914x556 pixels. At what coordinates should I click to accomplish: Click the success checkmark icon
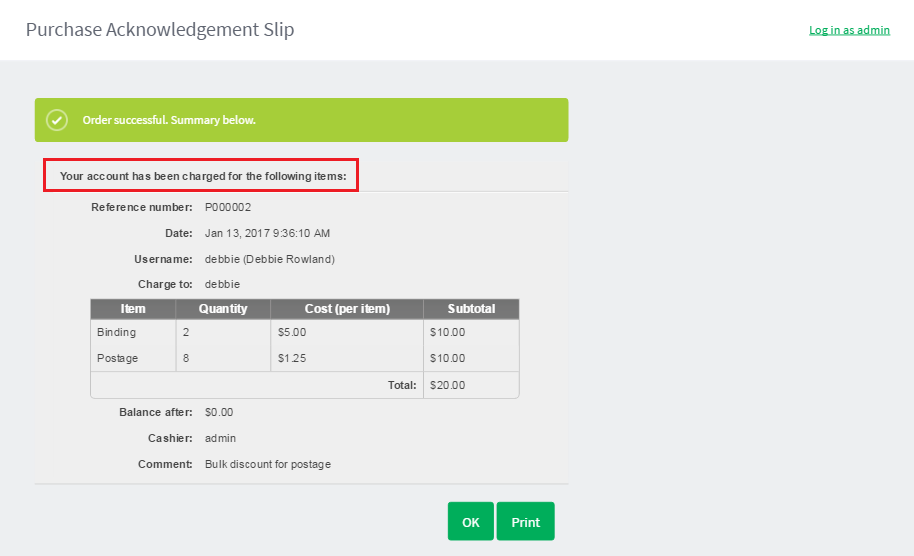57,120
